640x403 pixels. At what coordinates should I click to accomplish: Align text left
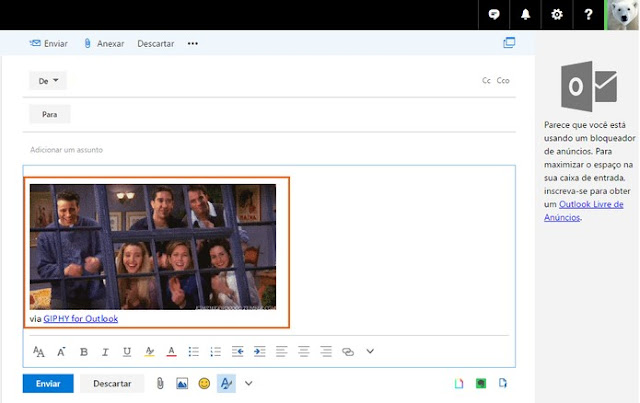pos(282,352)
